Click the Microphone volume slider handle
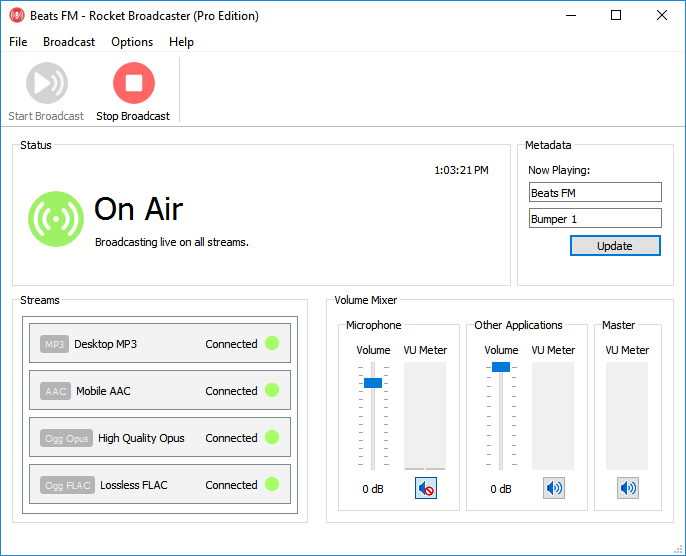Viewport: 686px width, 556px height. (x=373, y=383)
